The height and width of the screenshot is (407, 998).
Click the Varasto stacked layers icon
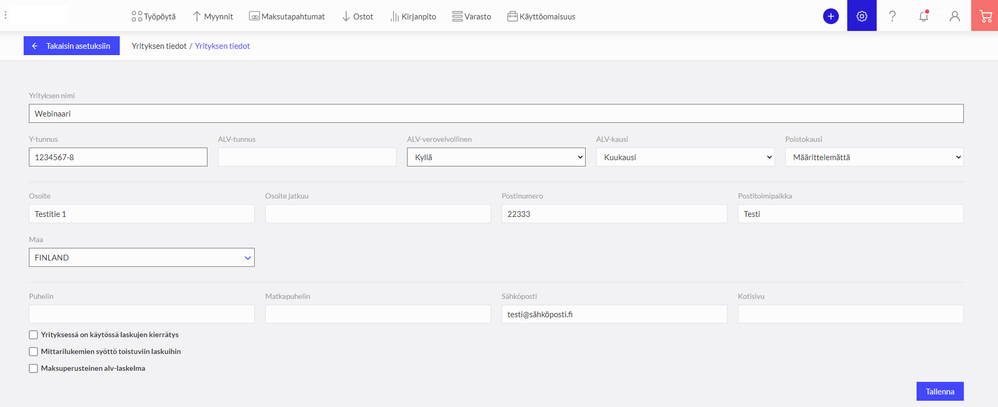pos(457,17)
